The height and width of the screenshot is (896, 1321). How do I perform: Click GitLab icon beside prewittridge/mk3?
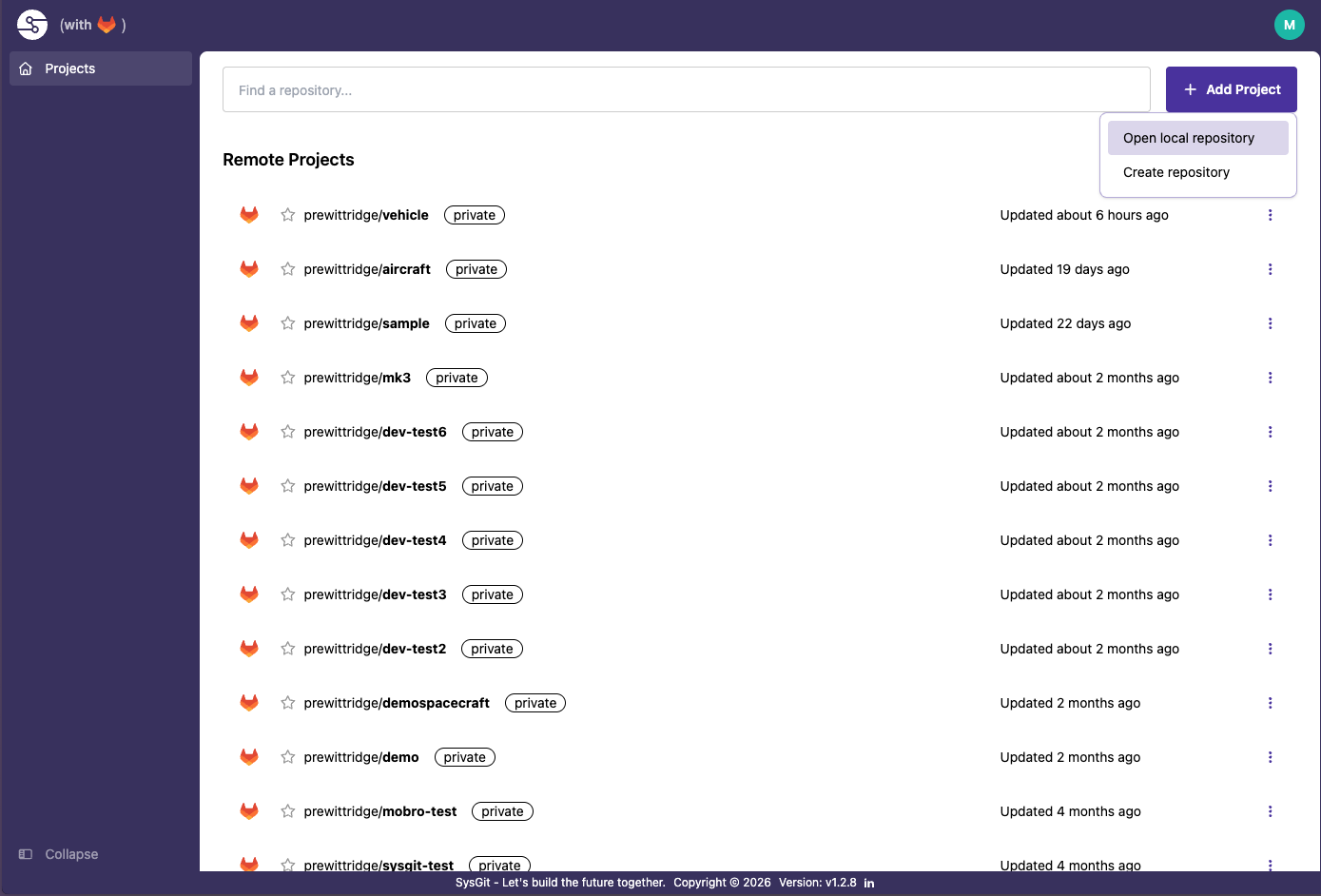coord(249,378)
